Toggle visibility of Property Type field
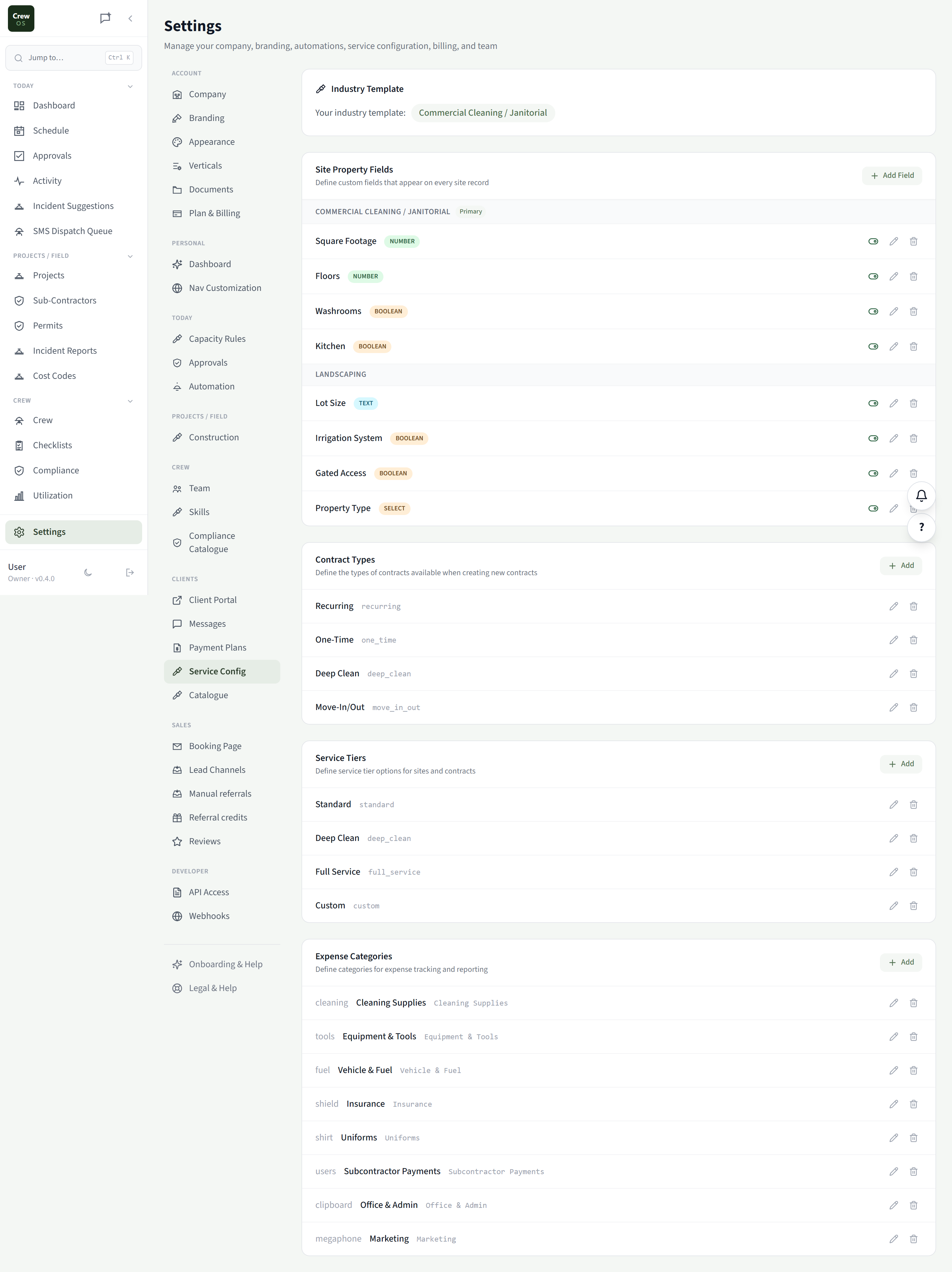Screen dimensions: 952x1272 (873, 509)
